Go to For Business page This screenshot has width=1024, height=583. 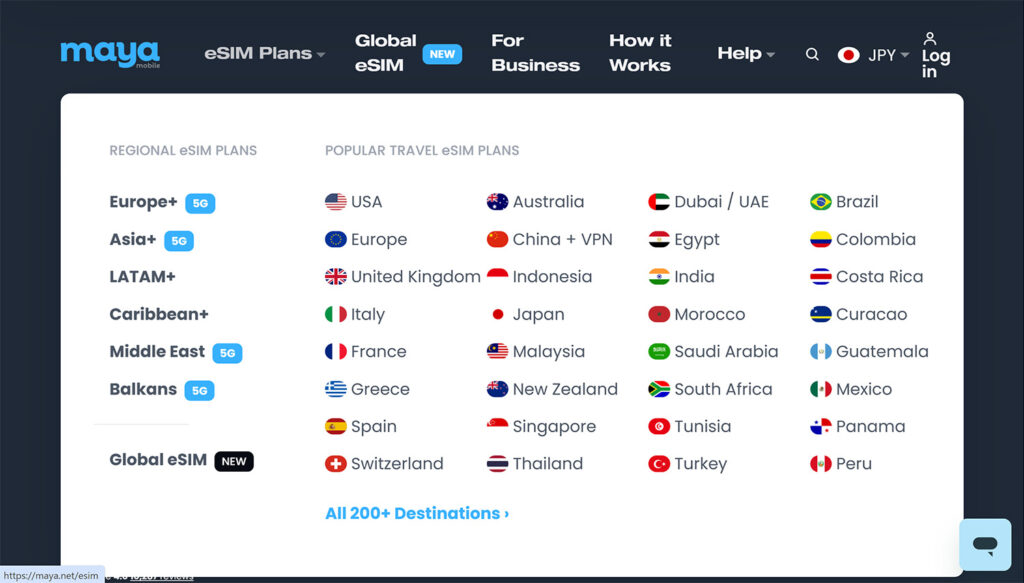click(x=535, y=54)
